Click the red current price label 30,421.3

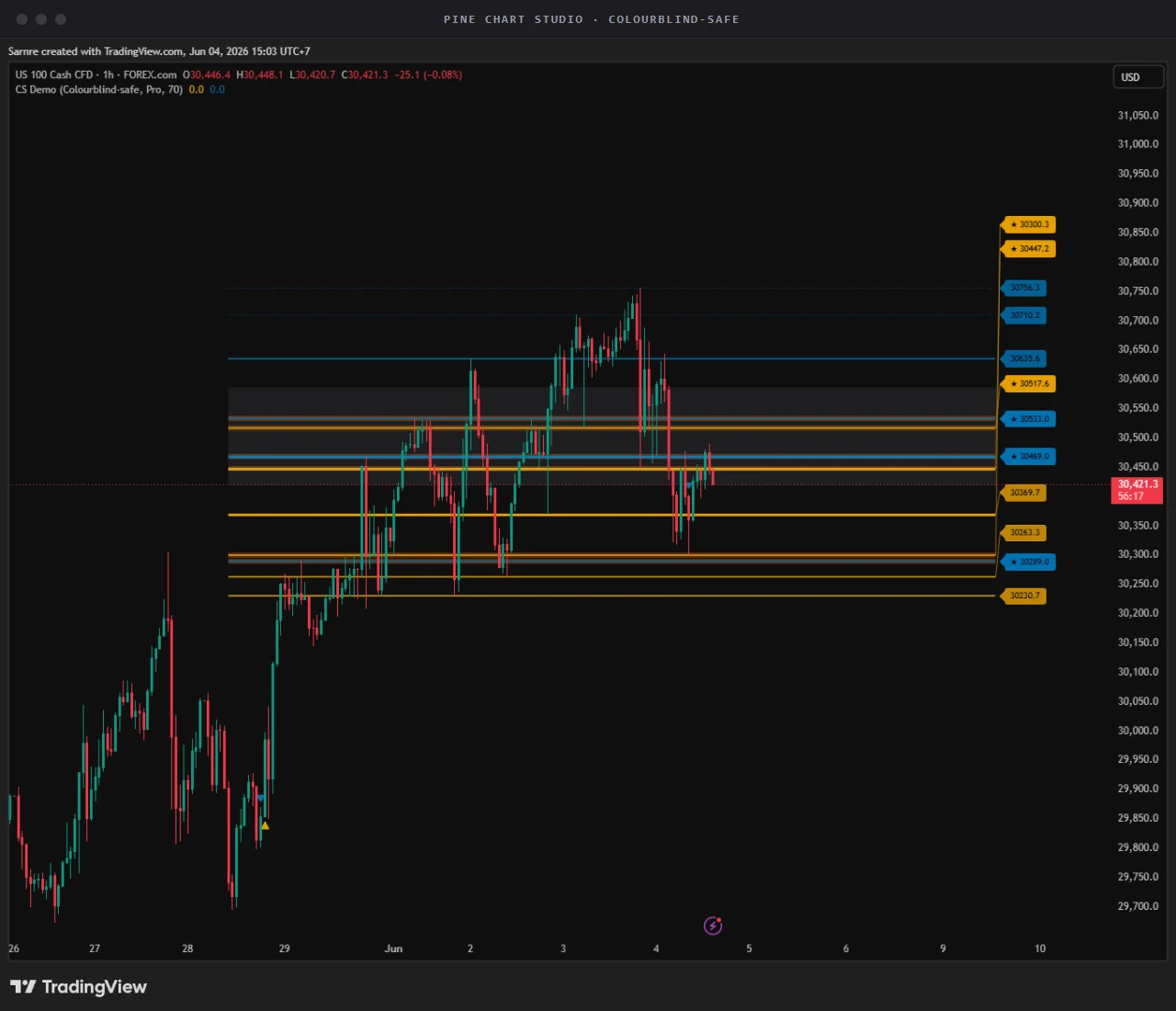1137,490
